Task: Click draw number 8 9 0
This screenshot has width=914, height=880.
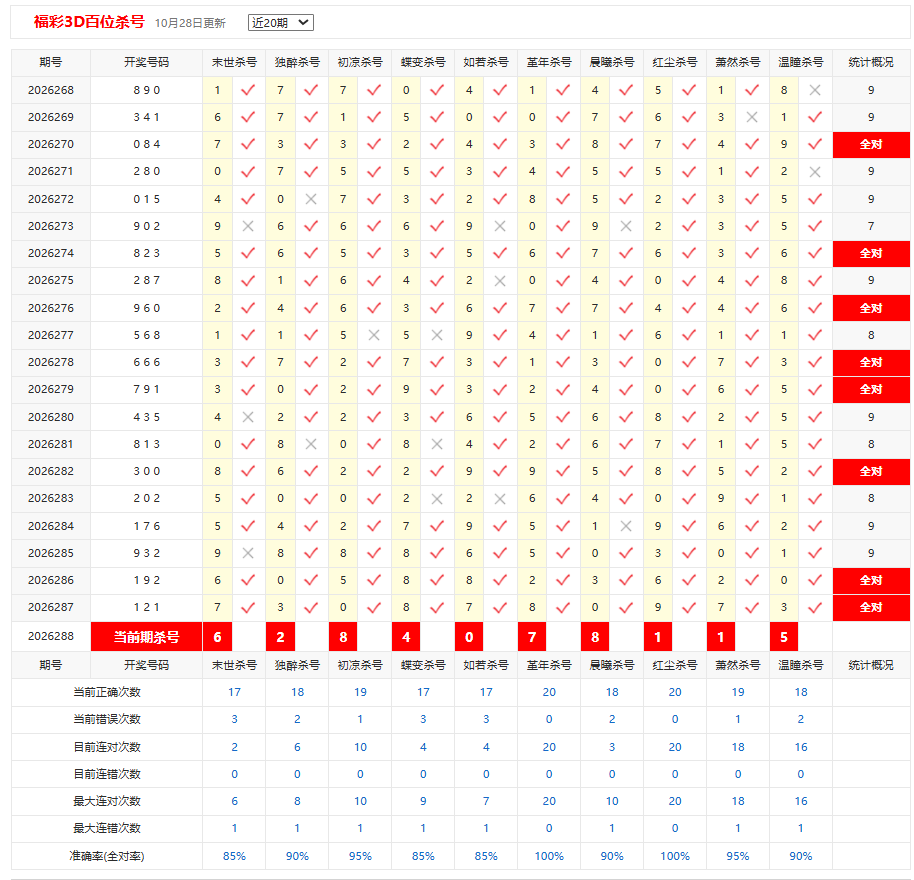Action: (146, 90)
